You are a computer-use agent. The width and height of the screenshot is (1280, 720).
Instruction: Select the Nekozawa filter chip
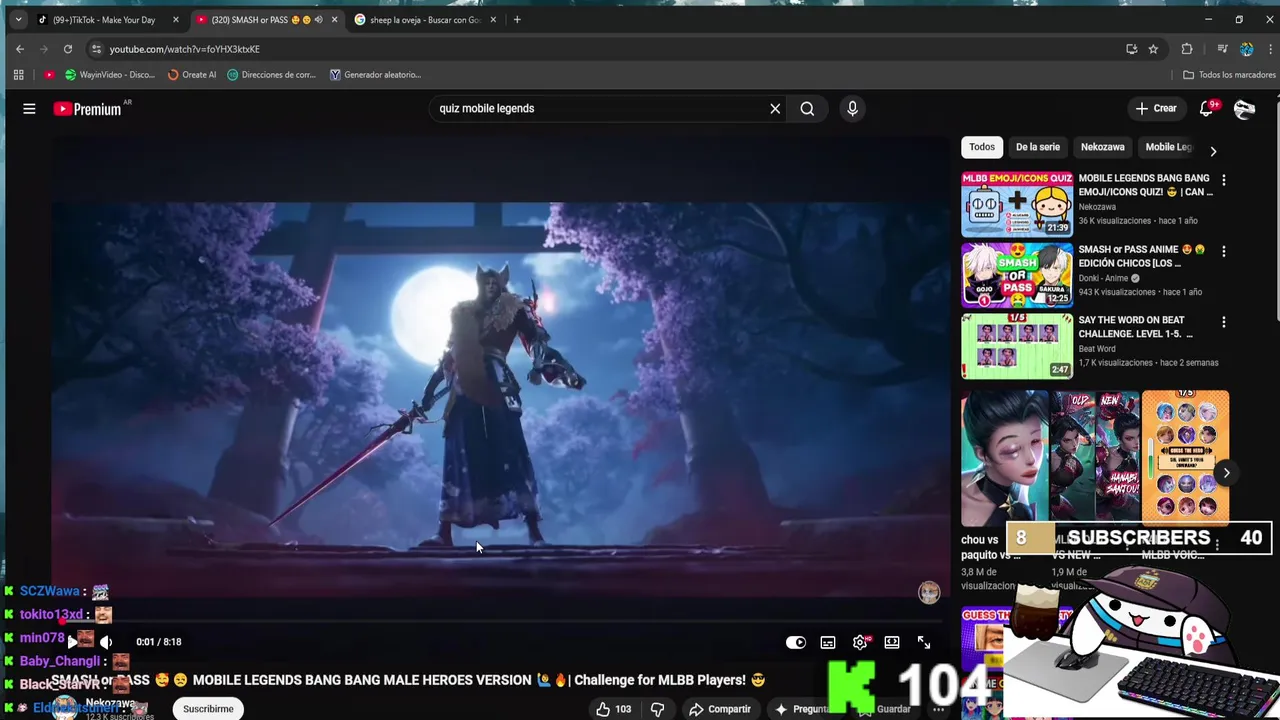(1102, 147)
